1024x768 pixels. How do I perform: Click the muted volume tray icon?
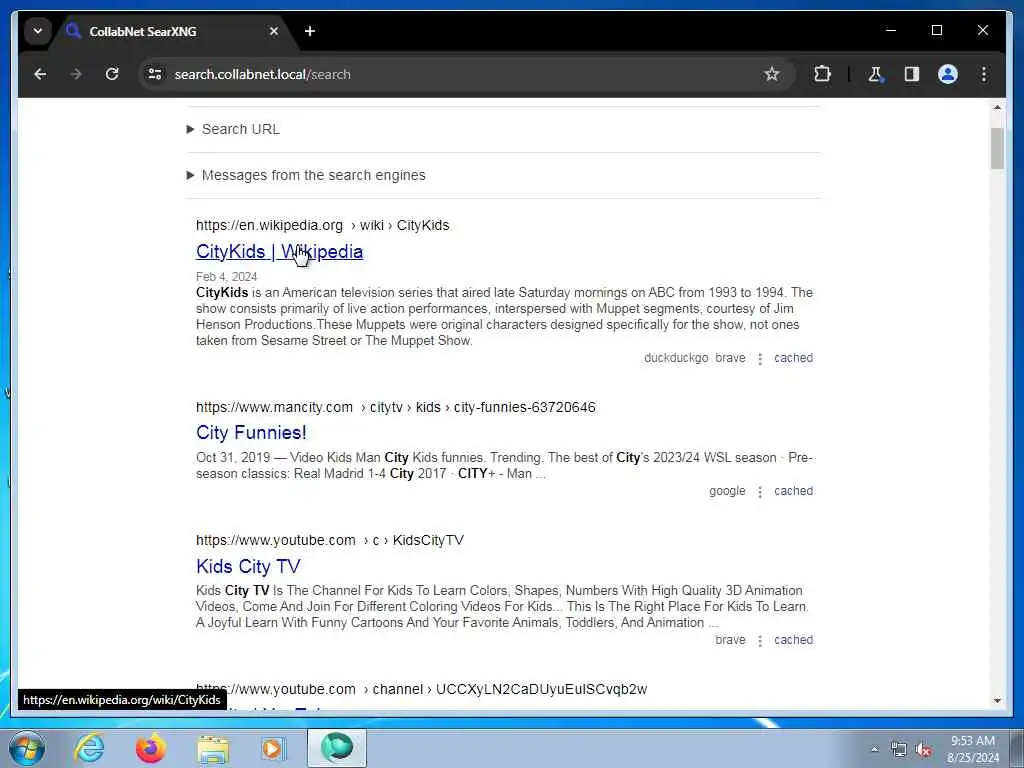point(923,750)
